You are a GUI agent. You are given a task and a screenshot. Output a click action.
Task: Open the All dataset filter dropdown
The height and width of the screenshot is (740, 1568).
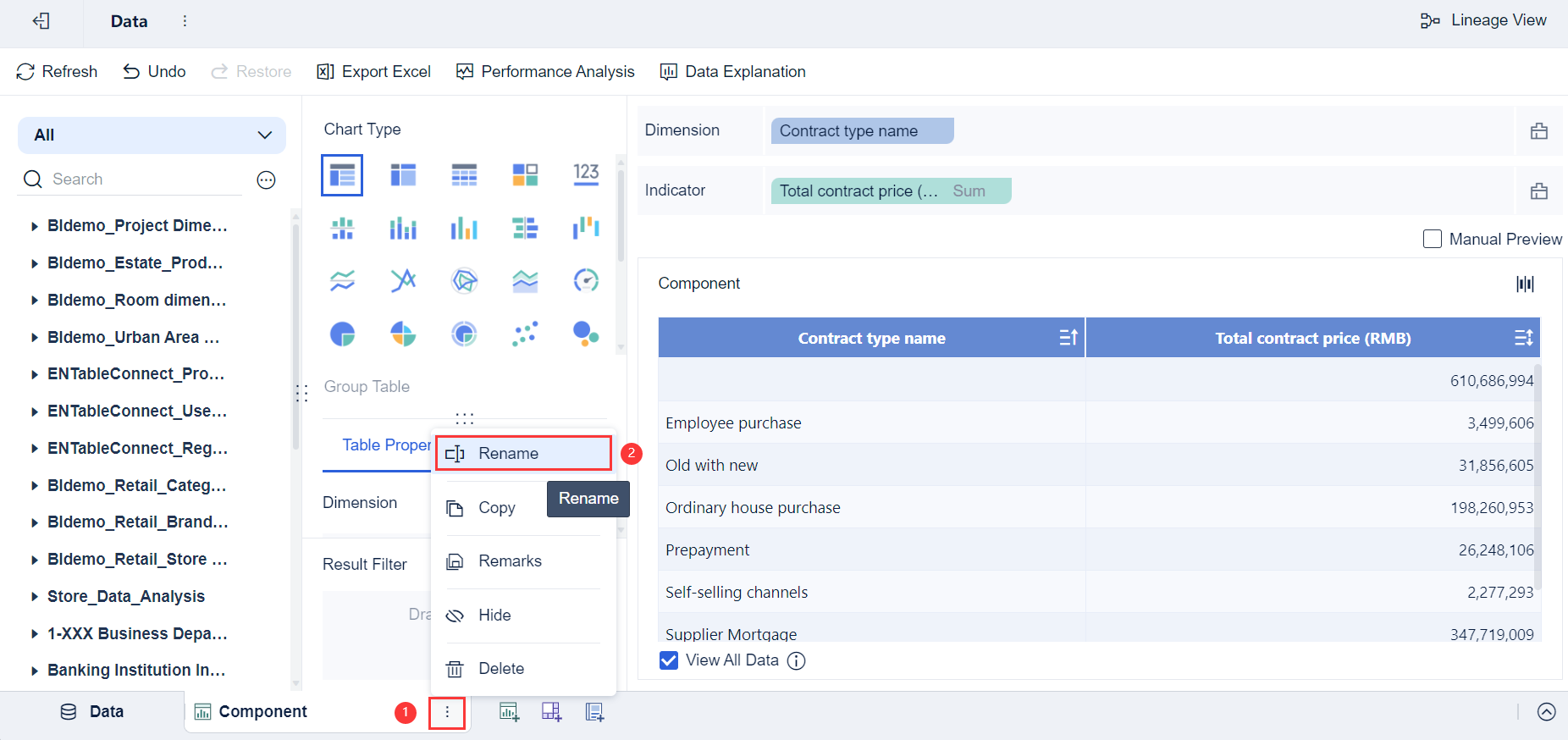[152, 135]
